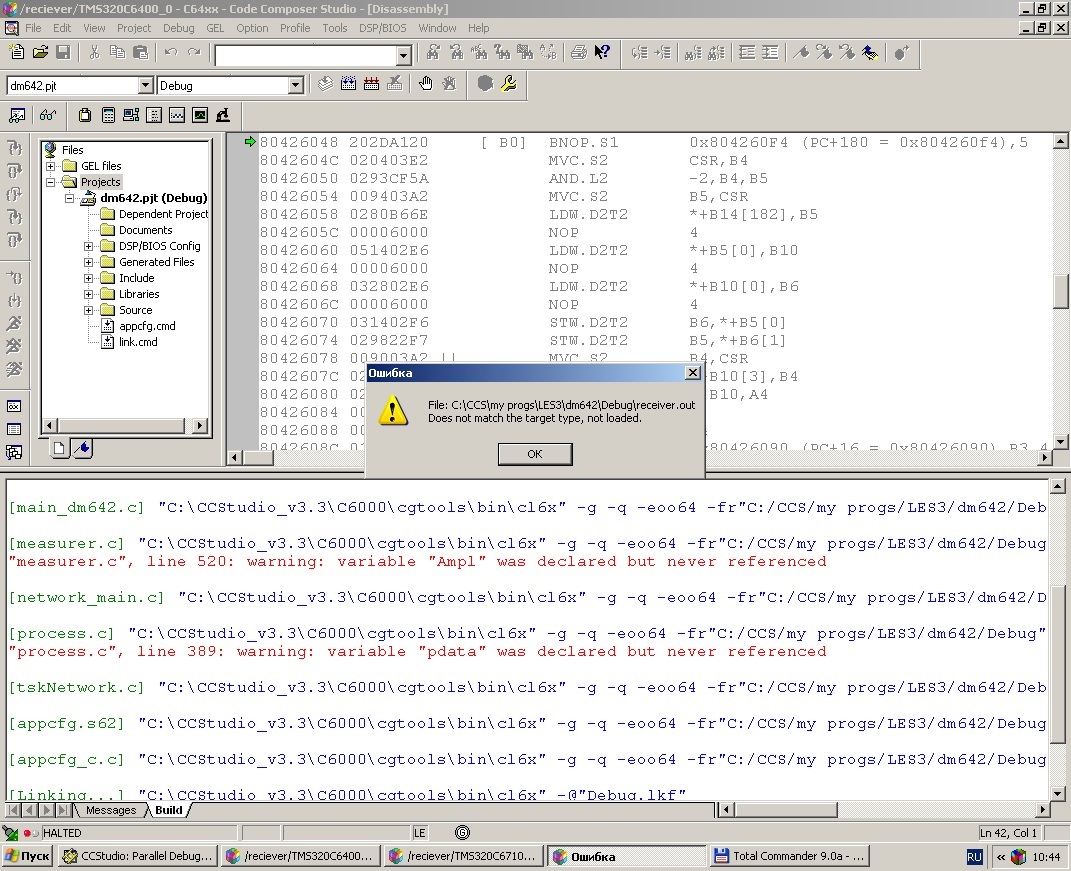Toggle breakpoint with the hand icon
This screenshot has height=871, width=1071.
426,84
